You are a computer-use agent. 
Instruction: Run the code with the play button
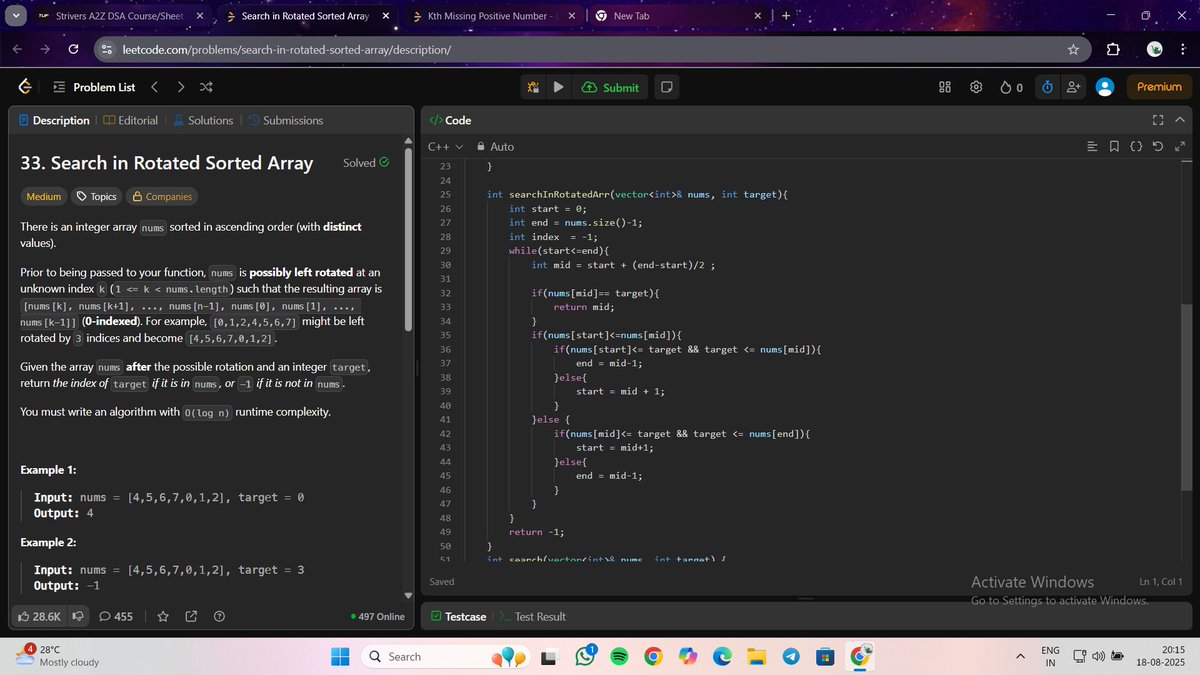pos(559,87)
